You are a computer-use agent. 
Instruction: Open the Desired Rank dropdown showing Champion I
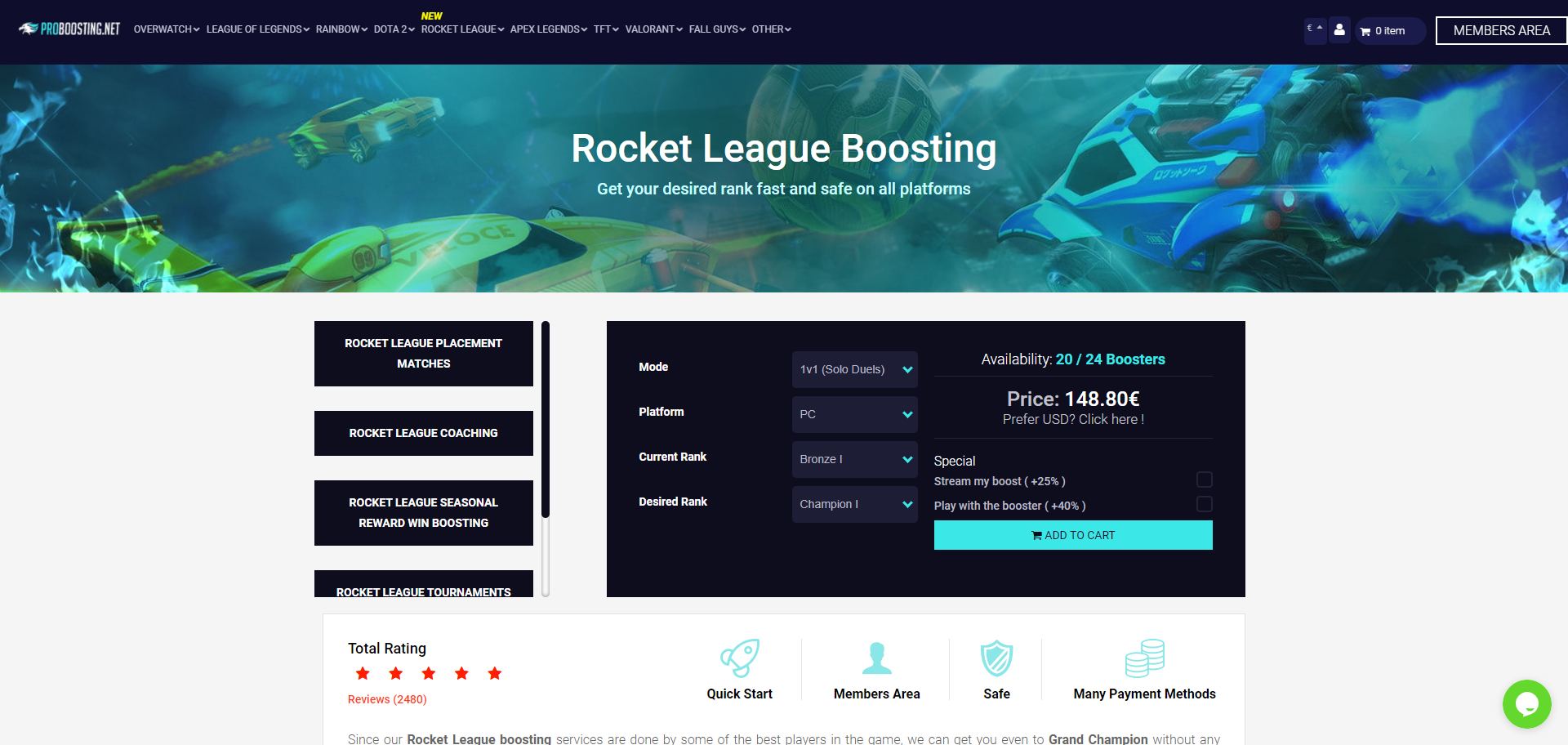(854, 504)
